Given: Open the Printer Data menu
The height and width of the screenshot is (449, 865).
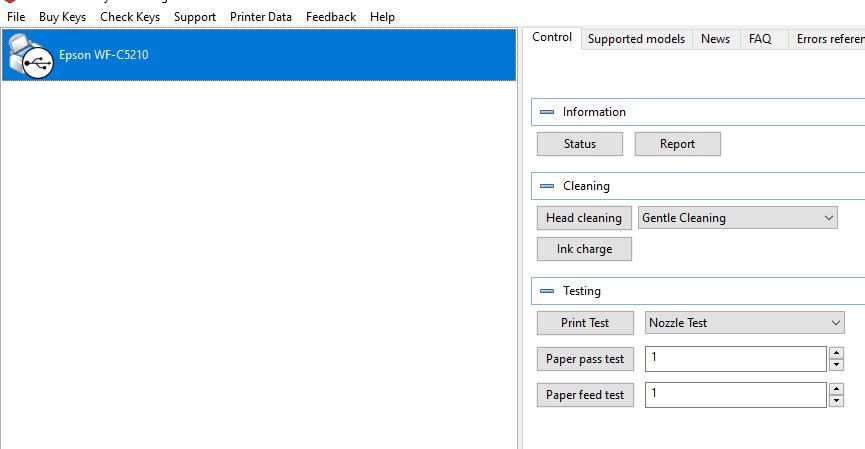Looking at the screenshot, I should pyautogui.click(x=261, y=17).
